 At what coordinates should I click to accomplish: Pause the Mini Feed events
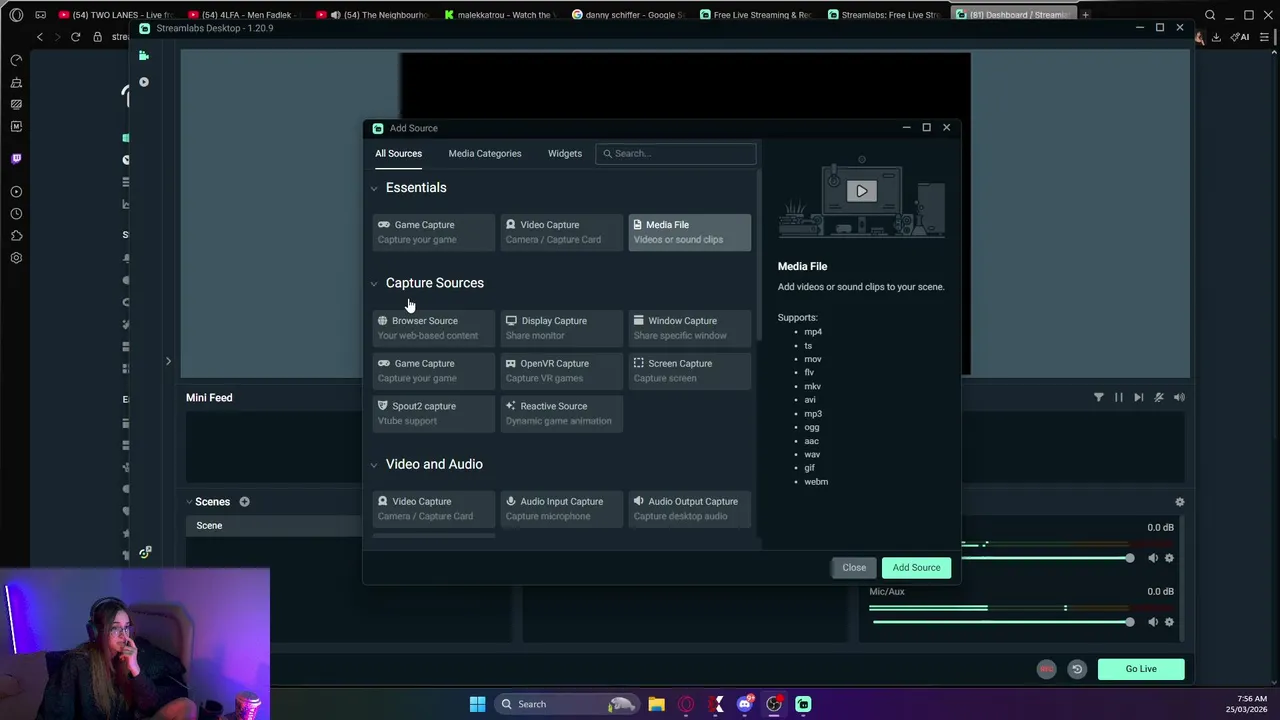tap(1118, 397)
